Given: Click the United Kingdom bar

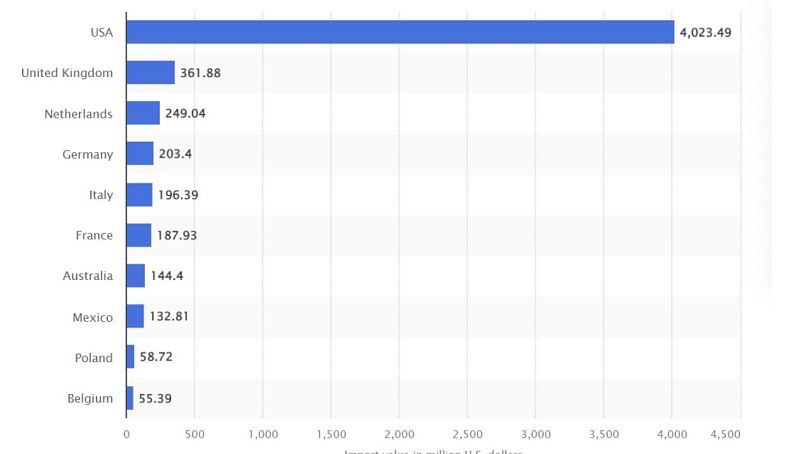Looking at the screenshot, I should [x=151, y=73].
